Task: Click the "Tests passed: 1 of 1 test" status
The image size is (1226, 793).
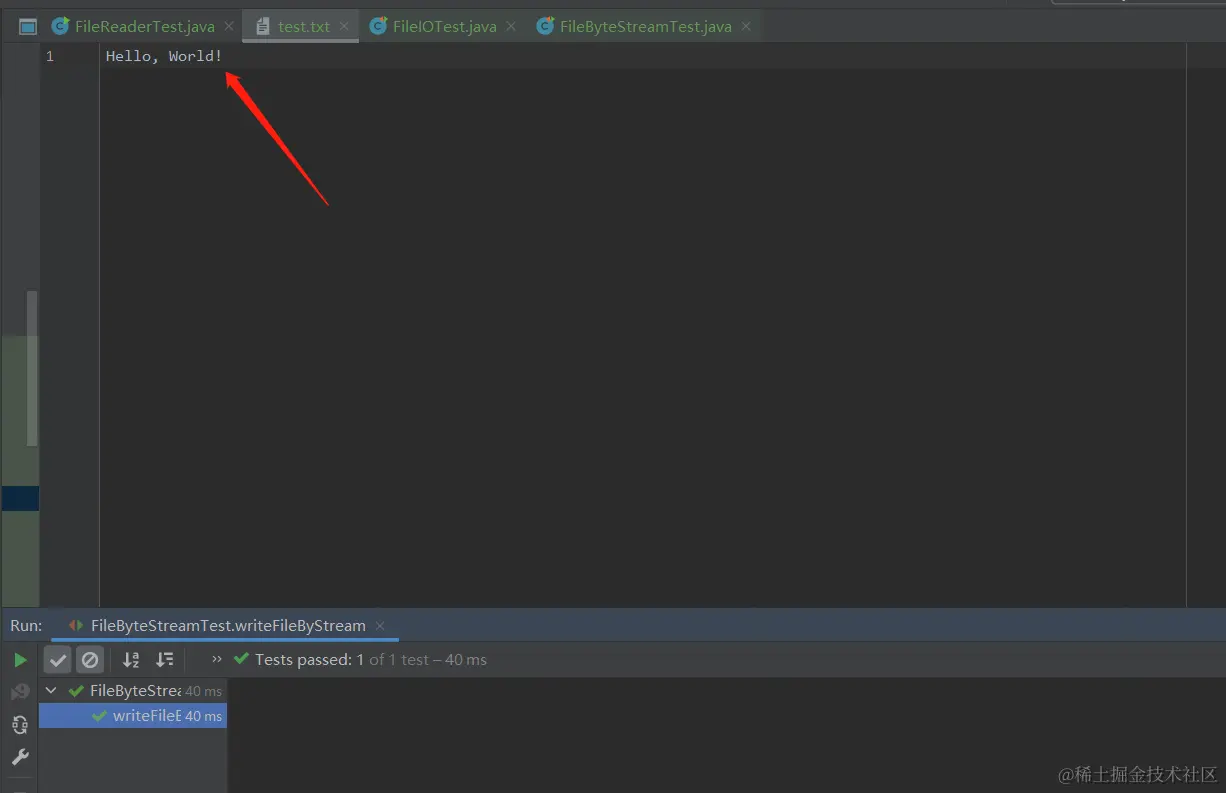Action: pos(370,660)
